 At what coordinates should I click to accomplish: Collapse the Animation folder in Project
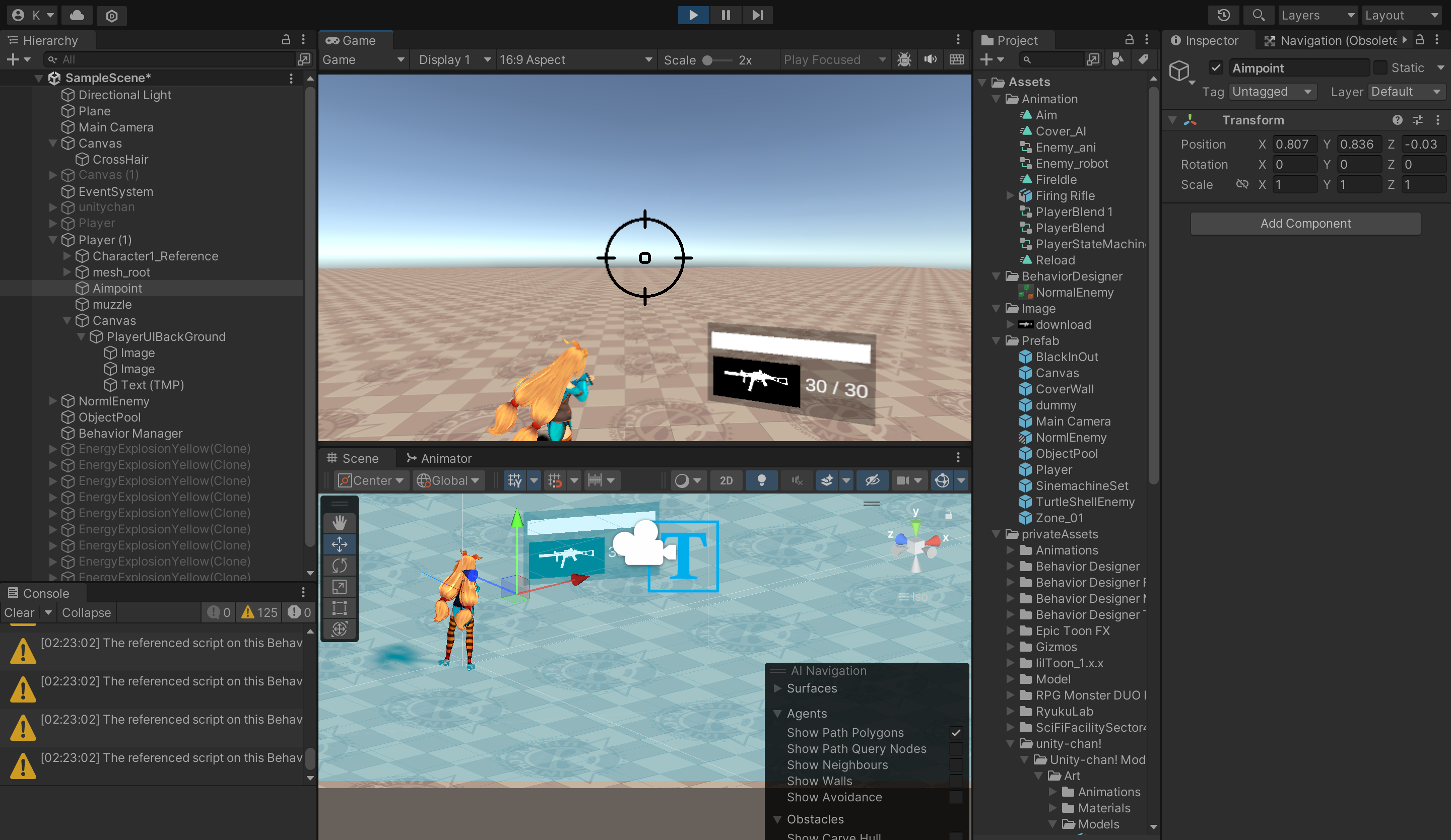point(996,99)
